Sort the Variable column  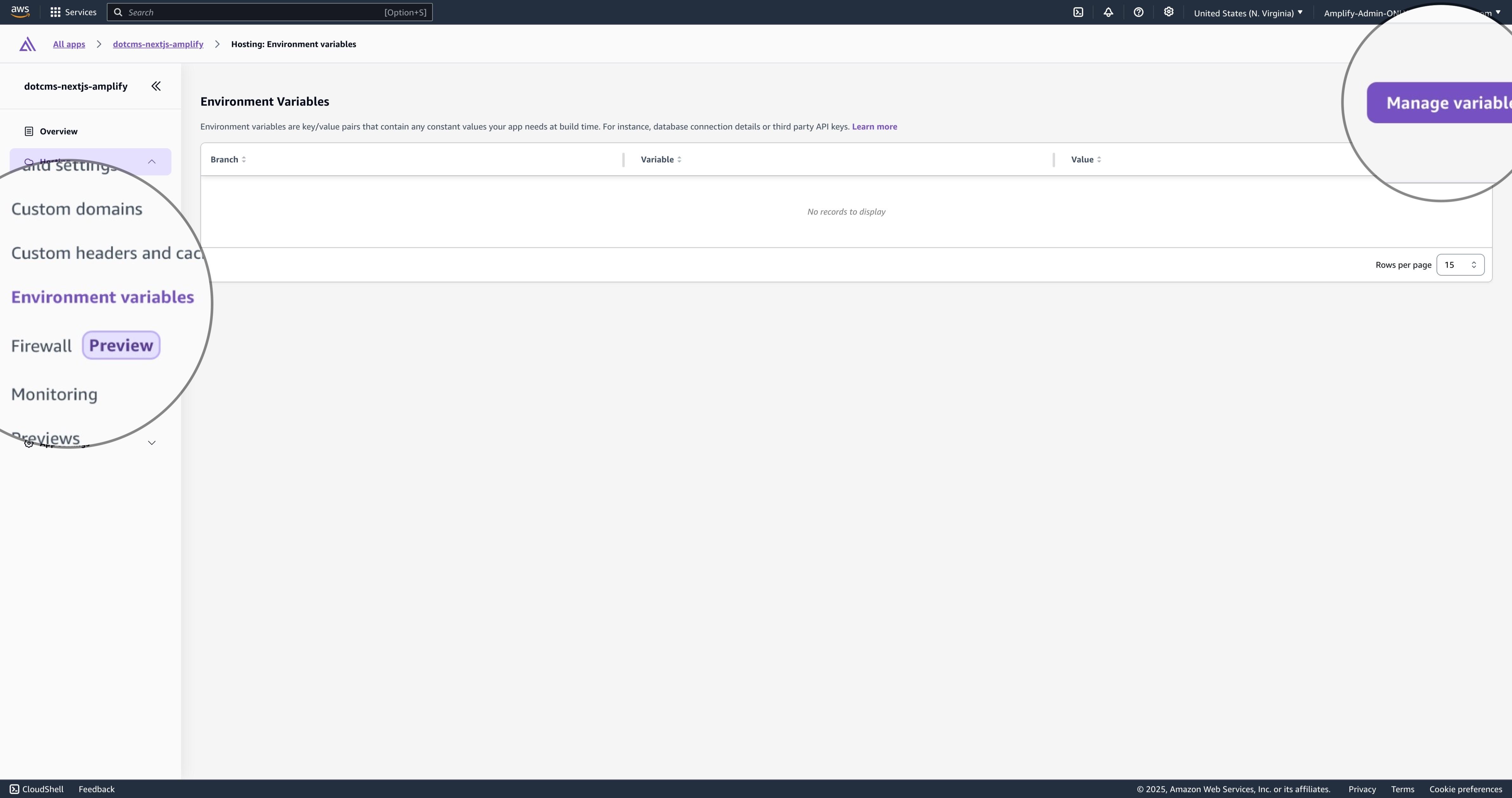coord(680,159)
